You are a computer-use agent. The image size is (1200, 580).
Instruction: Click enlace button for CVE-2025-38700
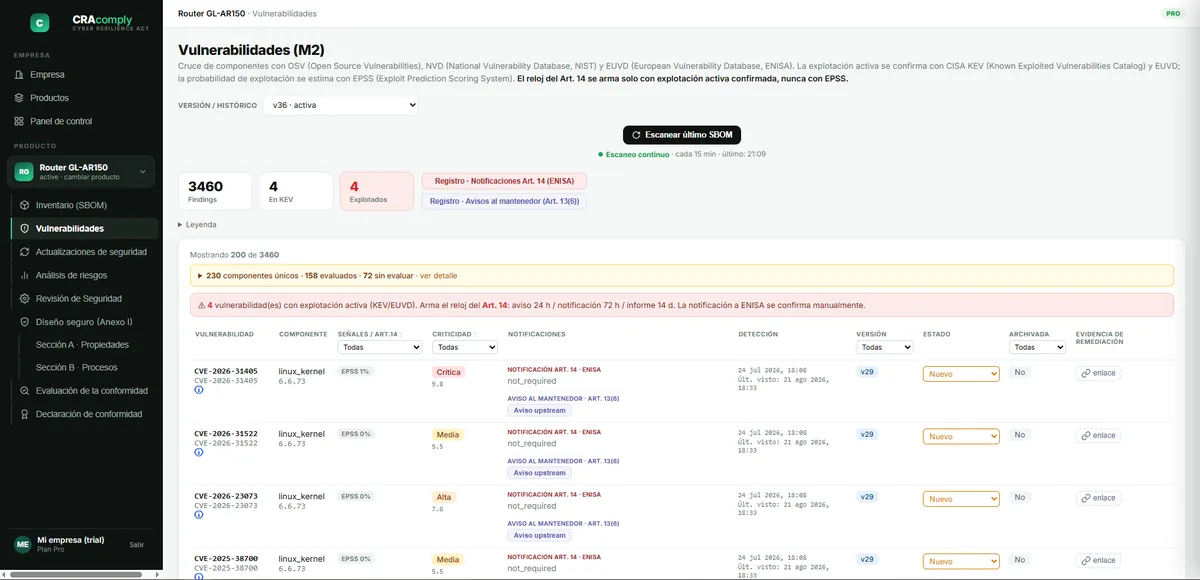coord(1098,560)
